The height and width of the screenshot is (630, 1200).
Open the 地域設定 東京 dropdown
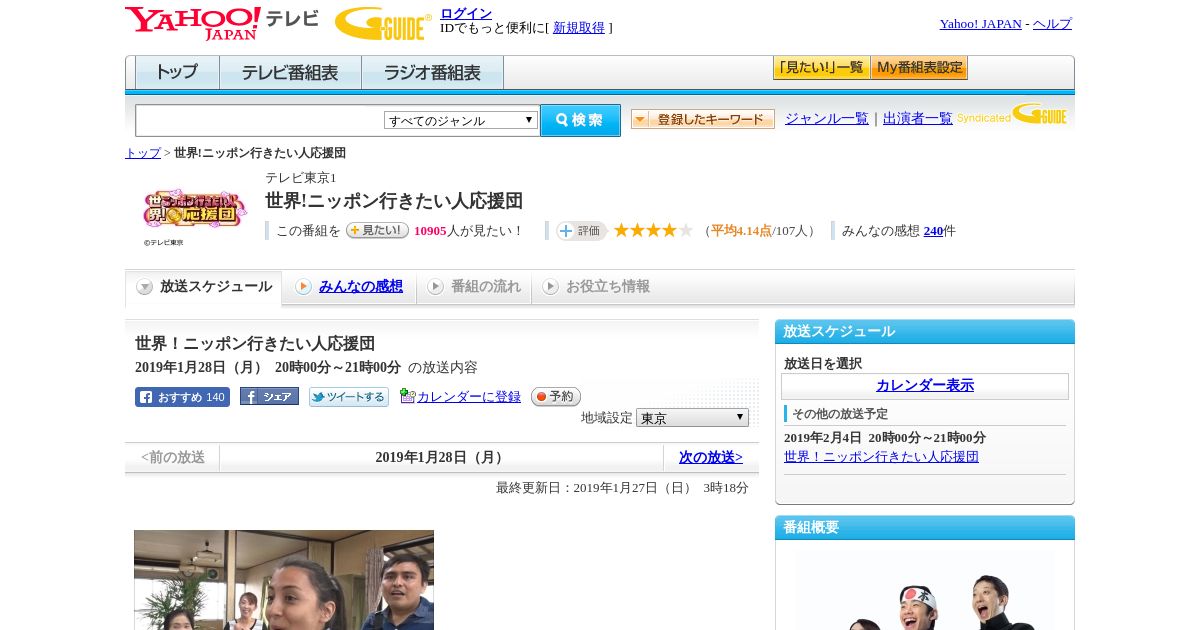[x=692, y=417]
